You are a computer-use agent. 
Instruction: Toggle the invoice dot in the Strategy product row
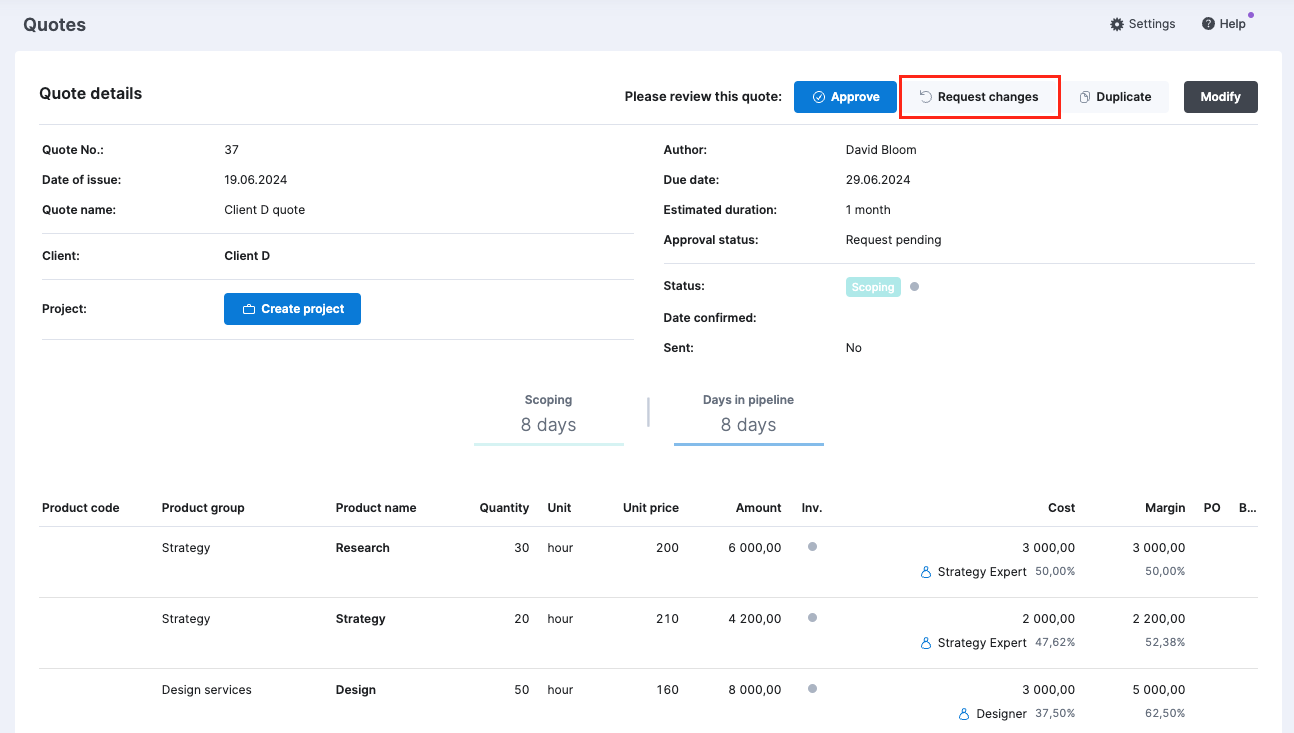click(812, 618)
